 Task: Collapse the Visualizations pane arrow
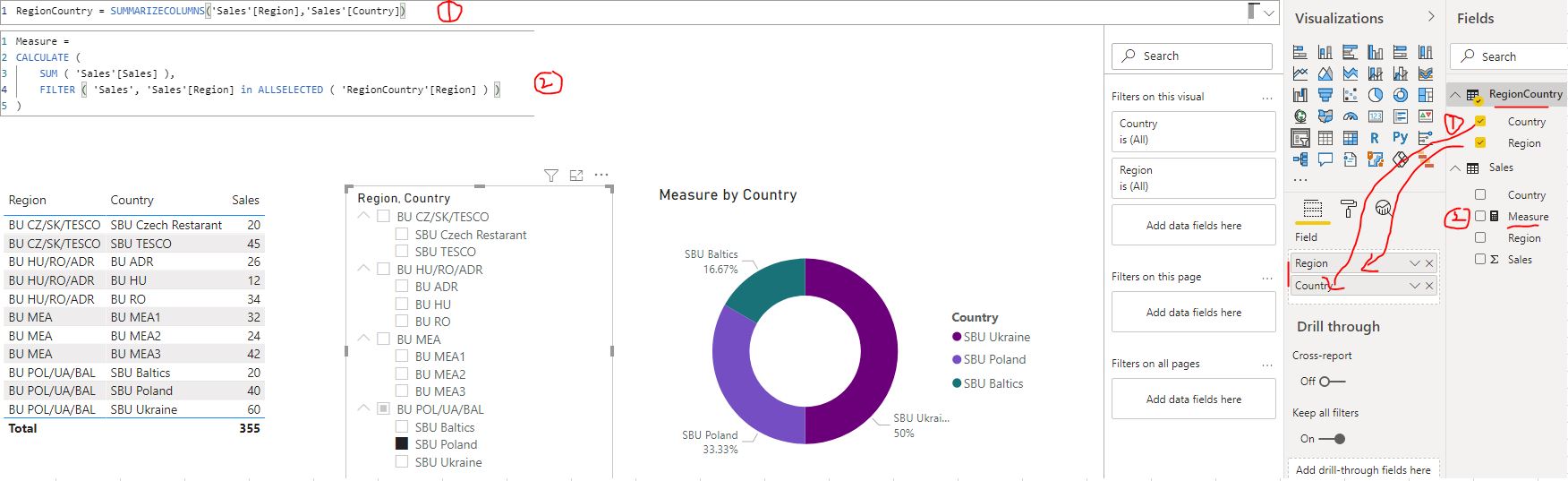1430,17
